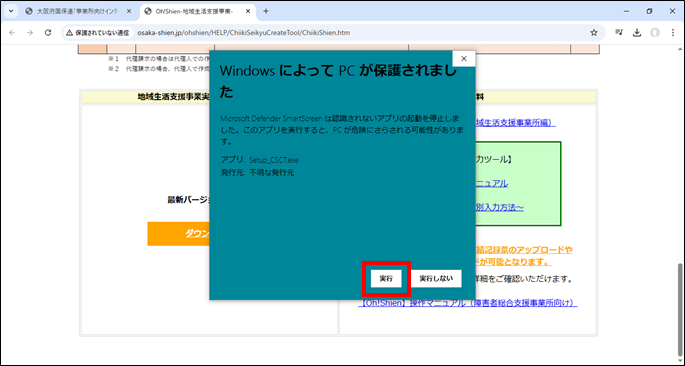Click the 実行しない button
Viewport: 685px width, 366px height.
click(x=436, y=279)
